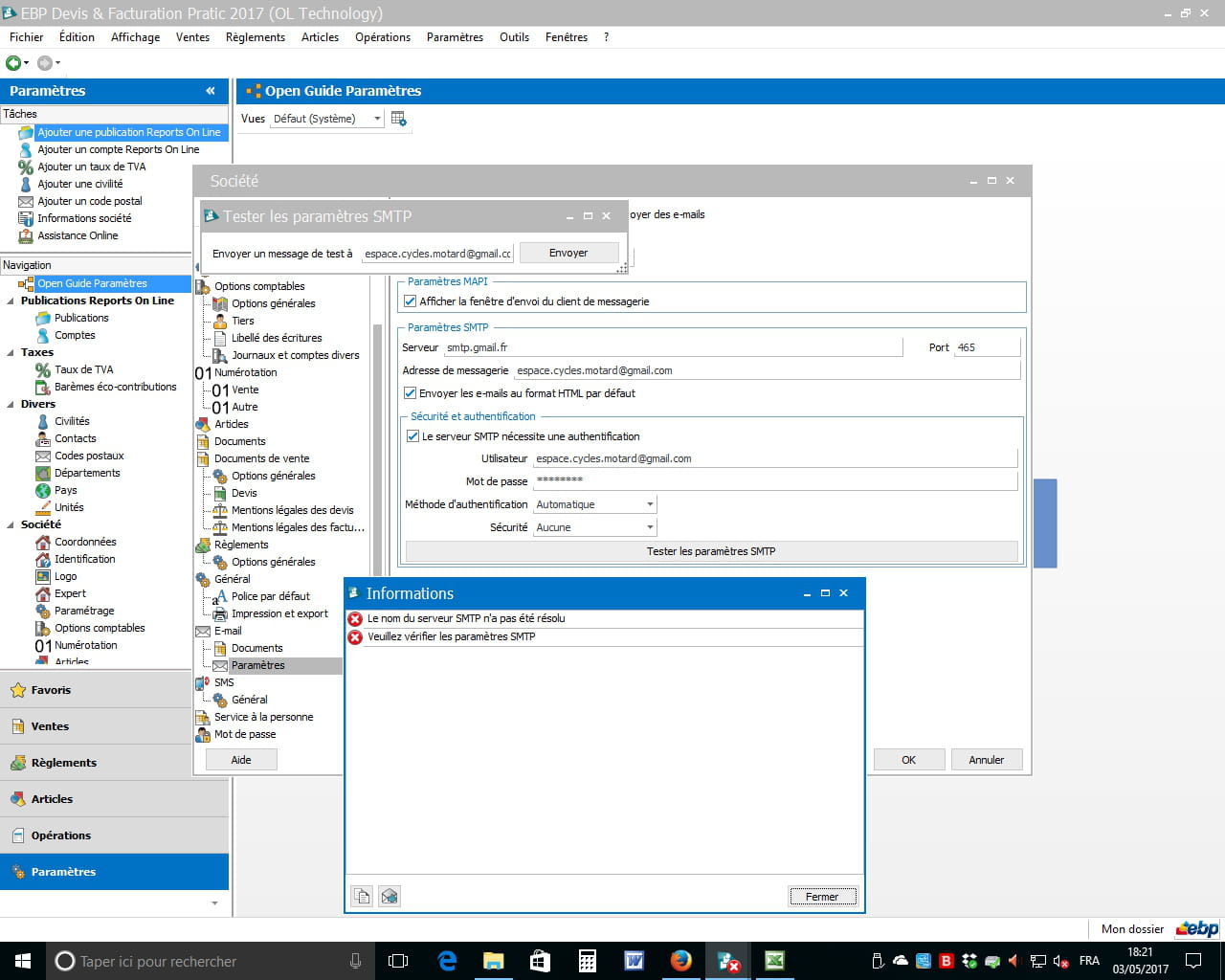Click the Aide button in Société dialog
Screen dimensions: 1225x980
[241, 760]
